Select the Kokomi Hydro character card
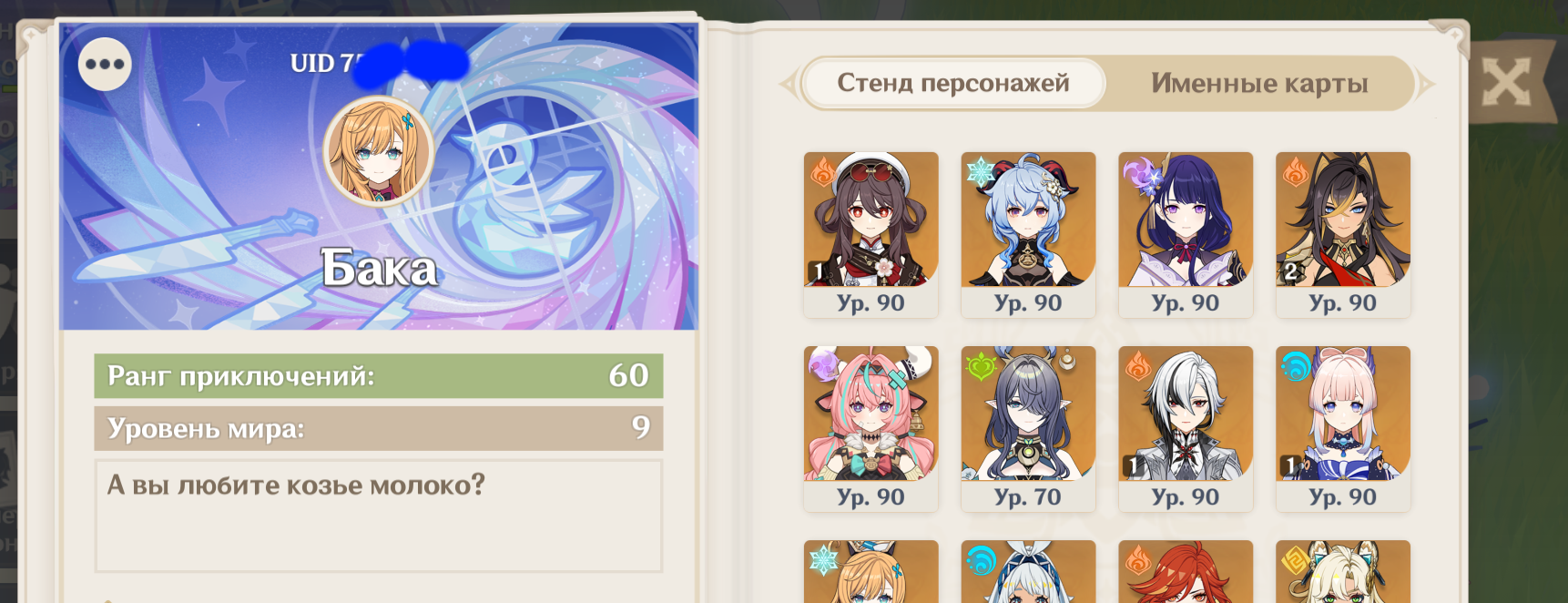The width and height of the screenshot is (1568, 603). point(1343,429)
